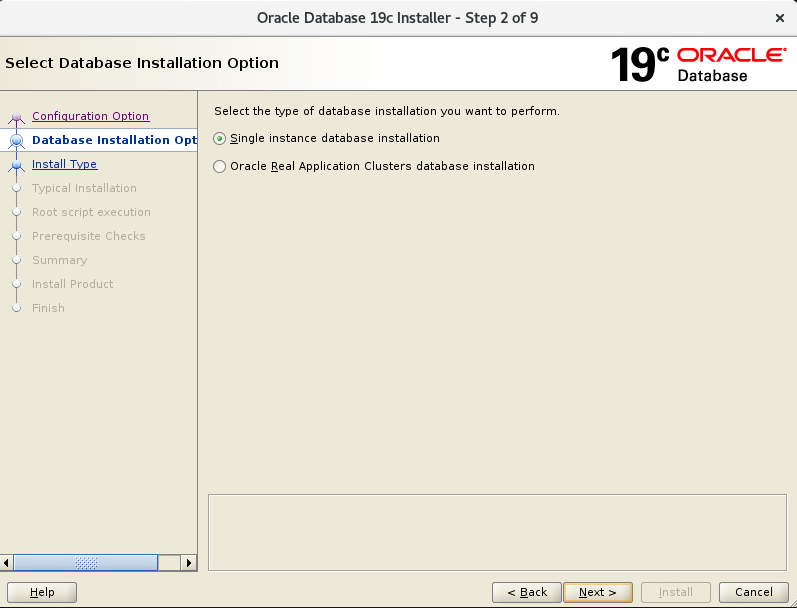Click the Database Installation Option step marker icon
This screenshot has width=797, height=608.
pyautogui.click(x=16, y=141)
